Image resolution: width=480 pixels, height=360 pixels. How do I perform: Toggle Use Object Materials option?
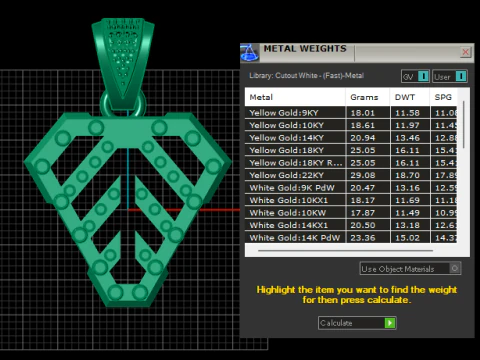point(410,269)
